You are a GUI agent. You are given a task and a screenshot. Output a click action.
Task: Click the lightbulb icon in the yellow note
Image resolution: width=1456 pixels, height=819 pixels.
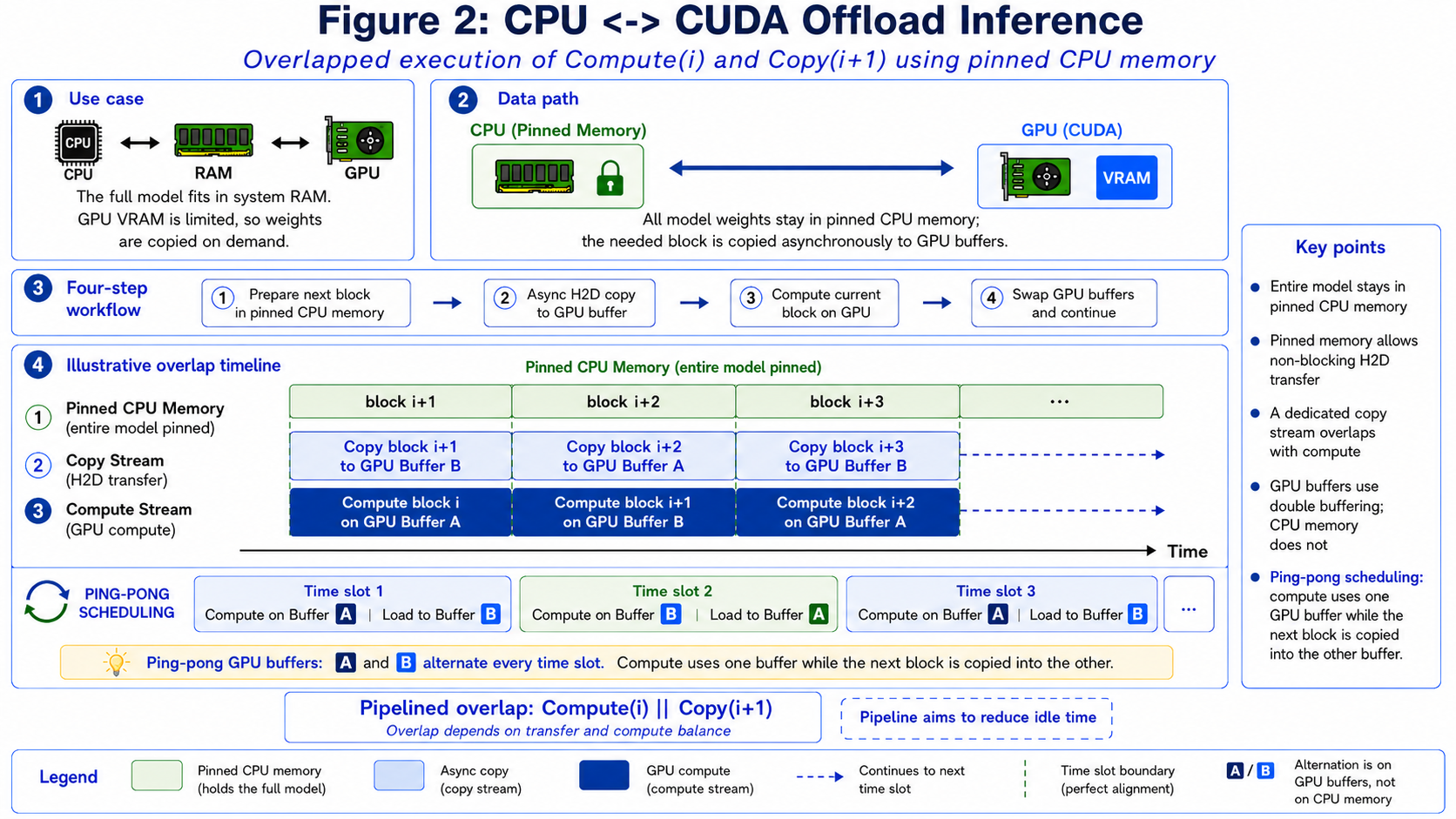(116, 662)
